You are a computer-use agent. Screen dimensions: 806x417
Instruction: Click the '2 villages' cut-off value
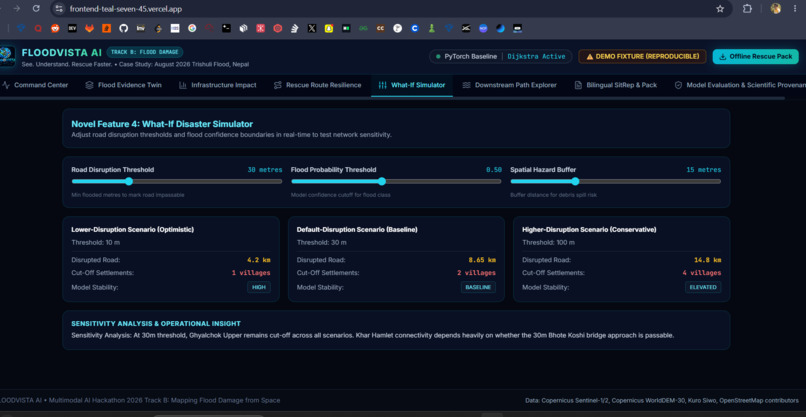[477, 273]
